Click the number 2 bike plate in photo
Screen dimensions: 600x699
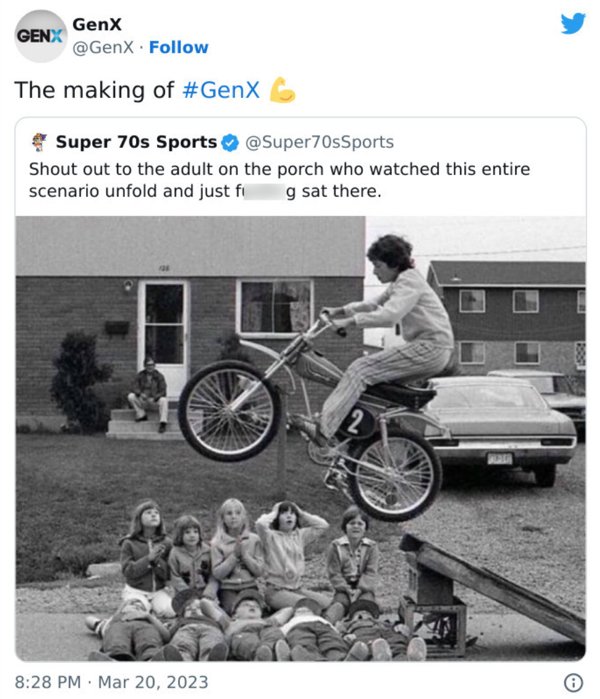click(x=355, y=422)
